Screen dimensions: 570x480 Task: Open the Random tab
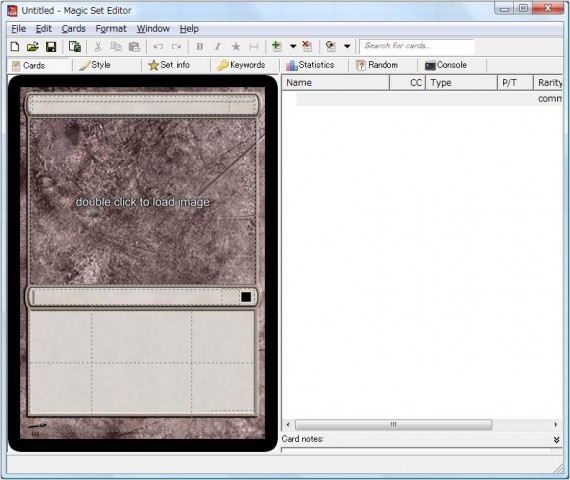(377, 65)
